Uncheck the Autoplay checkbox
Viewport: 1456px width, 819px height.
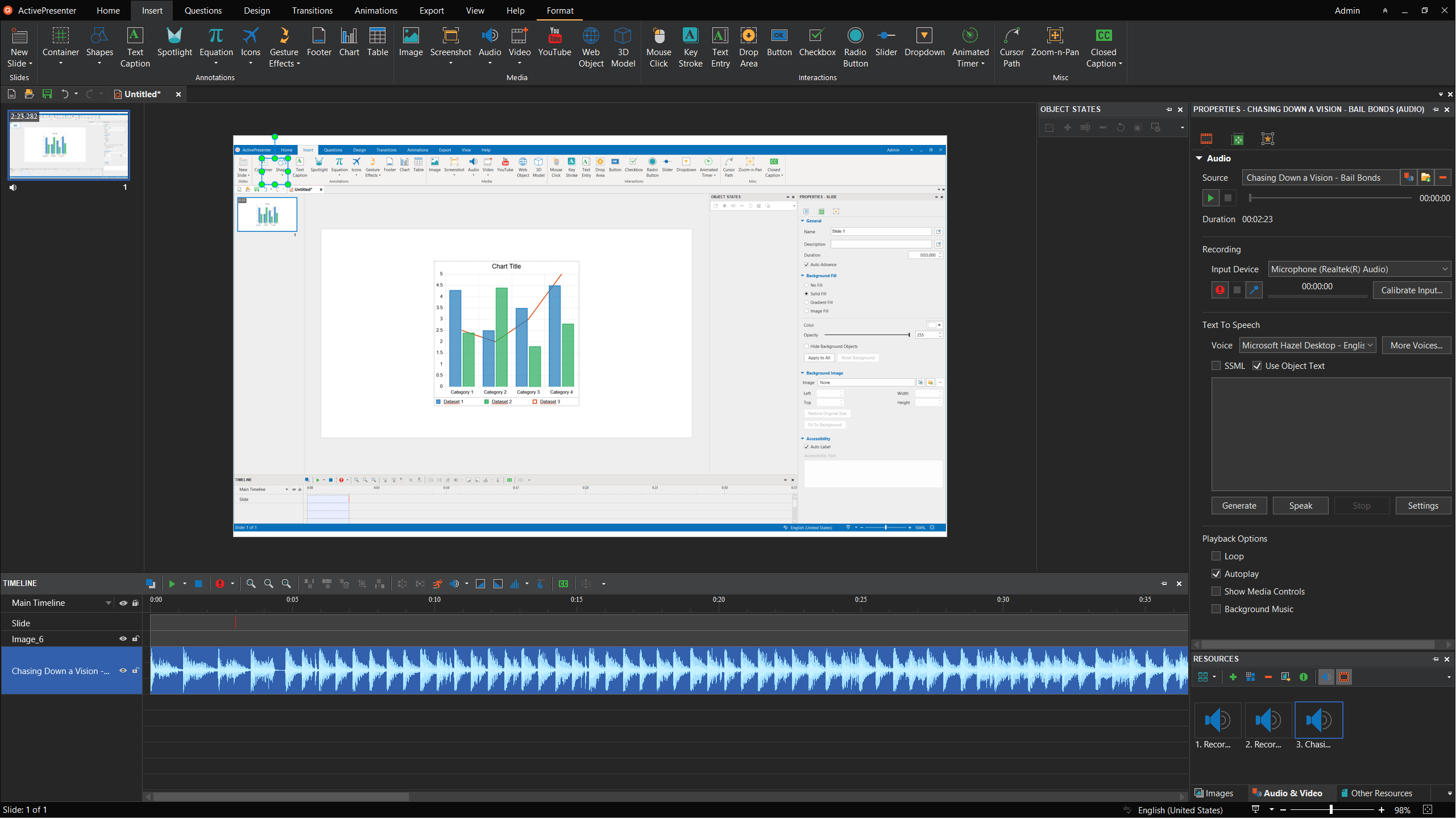1216,573
